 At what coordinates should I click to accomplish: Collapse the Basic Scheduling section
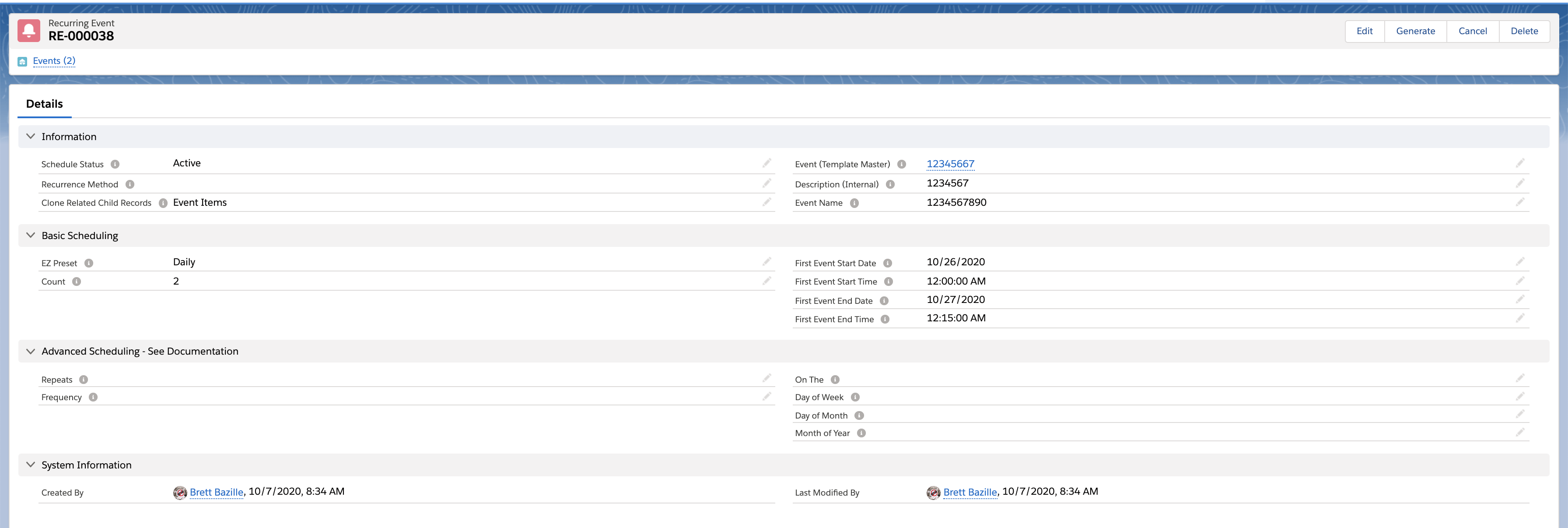click(x=31, y=235)
